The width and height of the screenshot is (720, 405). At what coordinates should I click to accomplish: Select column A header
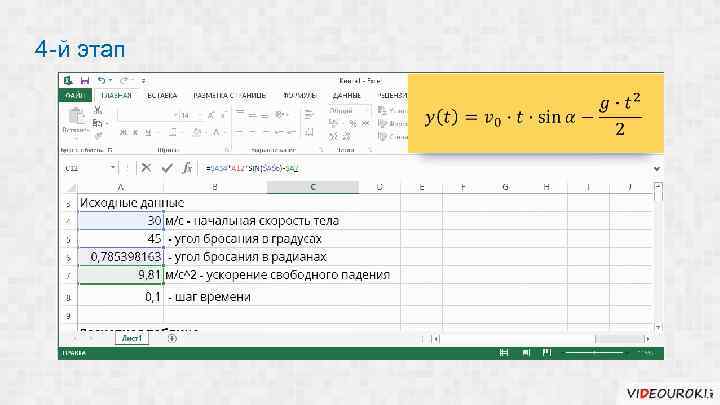click(121, 187)
